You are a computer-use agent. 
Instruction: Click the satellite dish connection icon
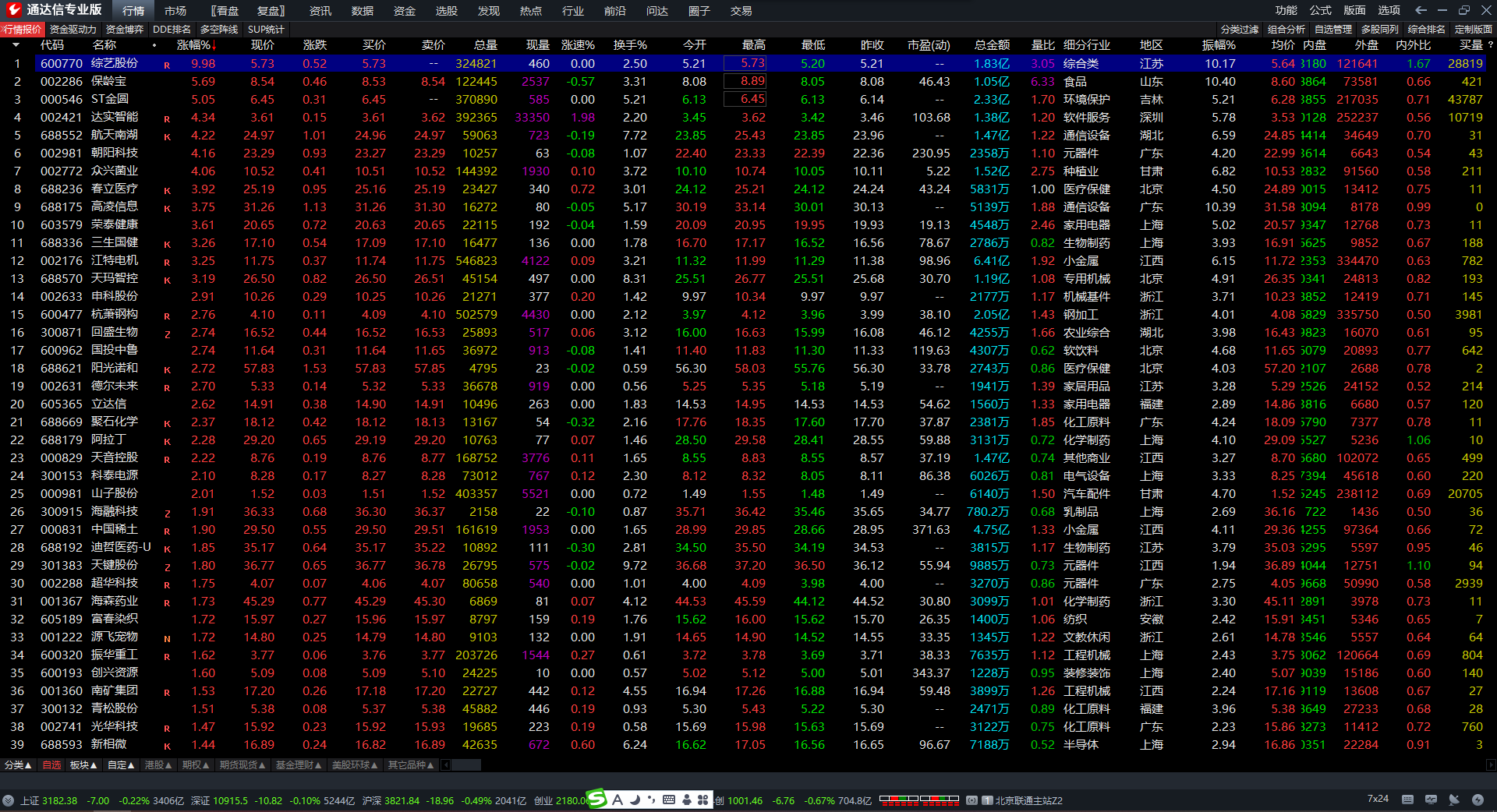pyautogui.click(x=1454, y=800)
